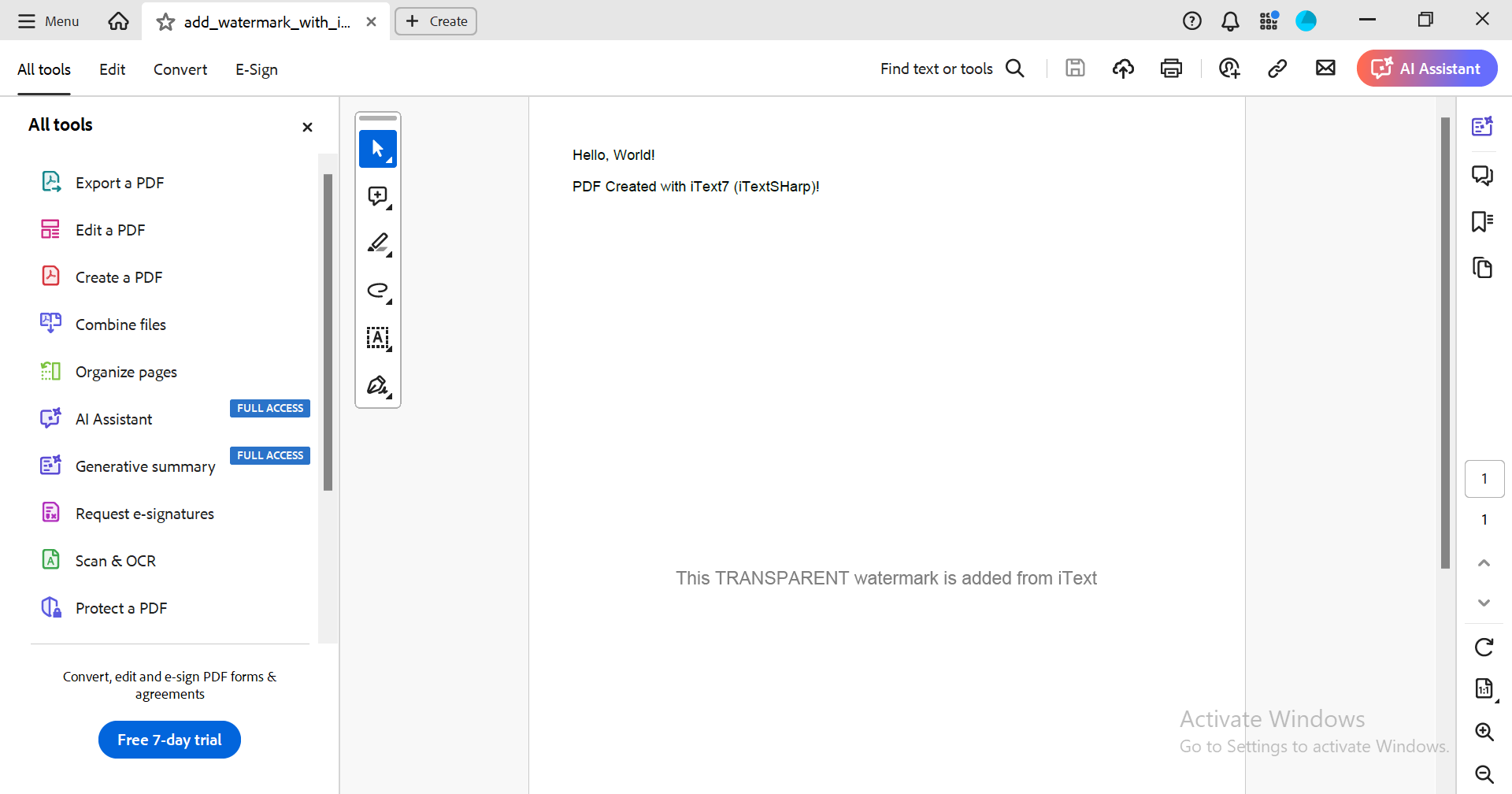Open the user profile avatar
This screenshot has width=1512, height=794.
coord(1306,21)
